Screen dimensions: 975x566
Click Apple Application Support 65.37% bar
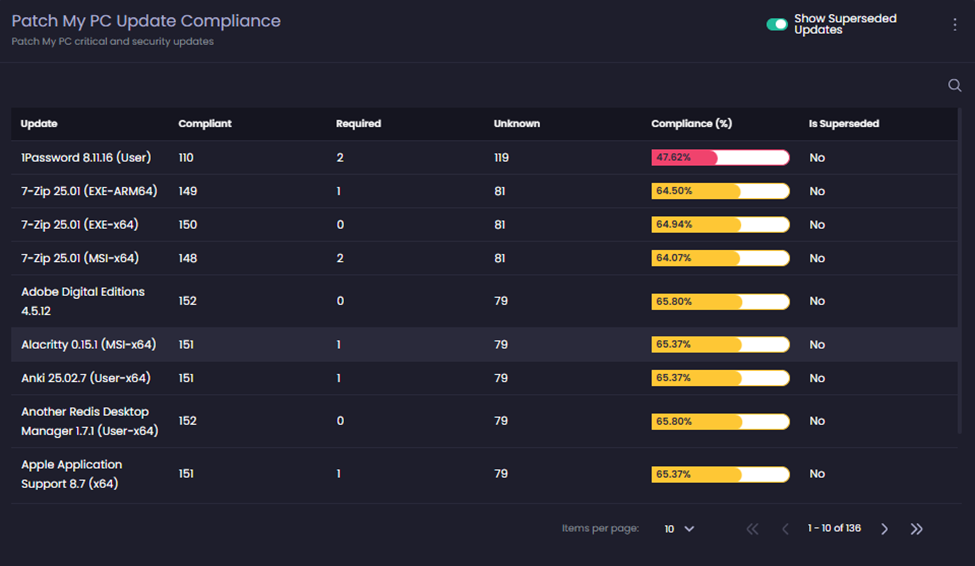point(721,475)
